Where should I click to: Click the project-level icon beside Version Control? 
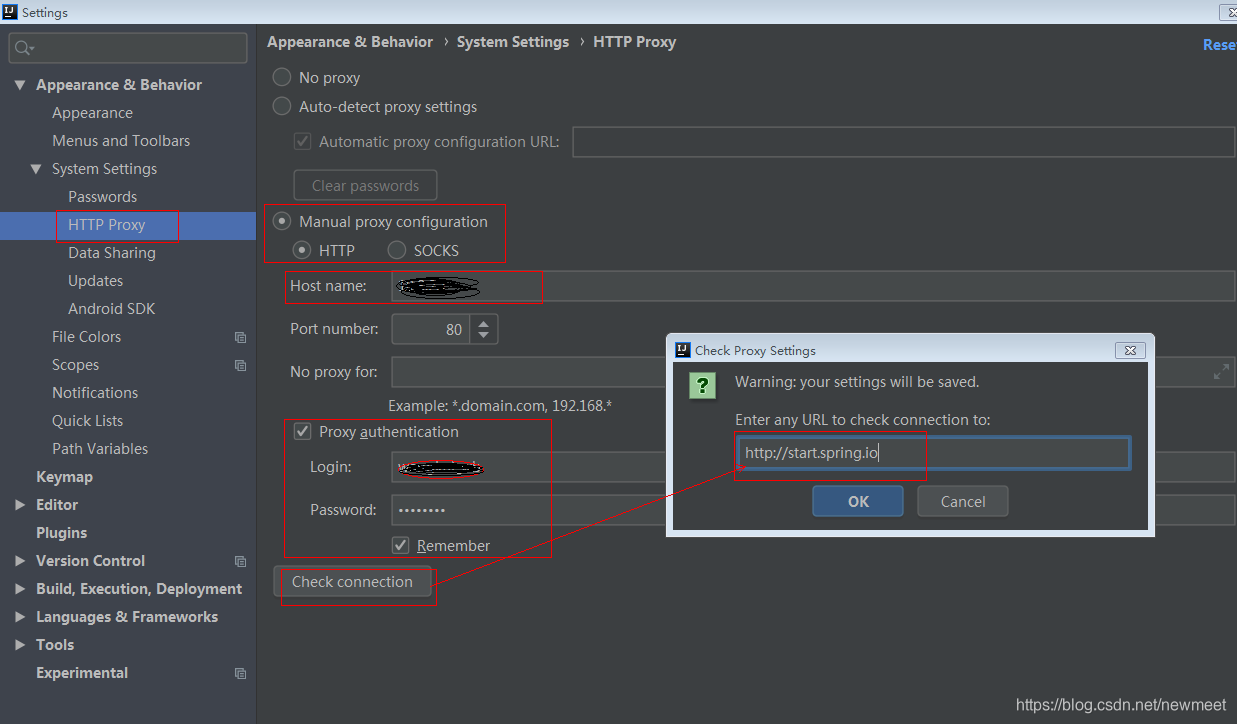coord(240,561)
